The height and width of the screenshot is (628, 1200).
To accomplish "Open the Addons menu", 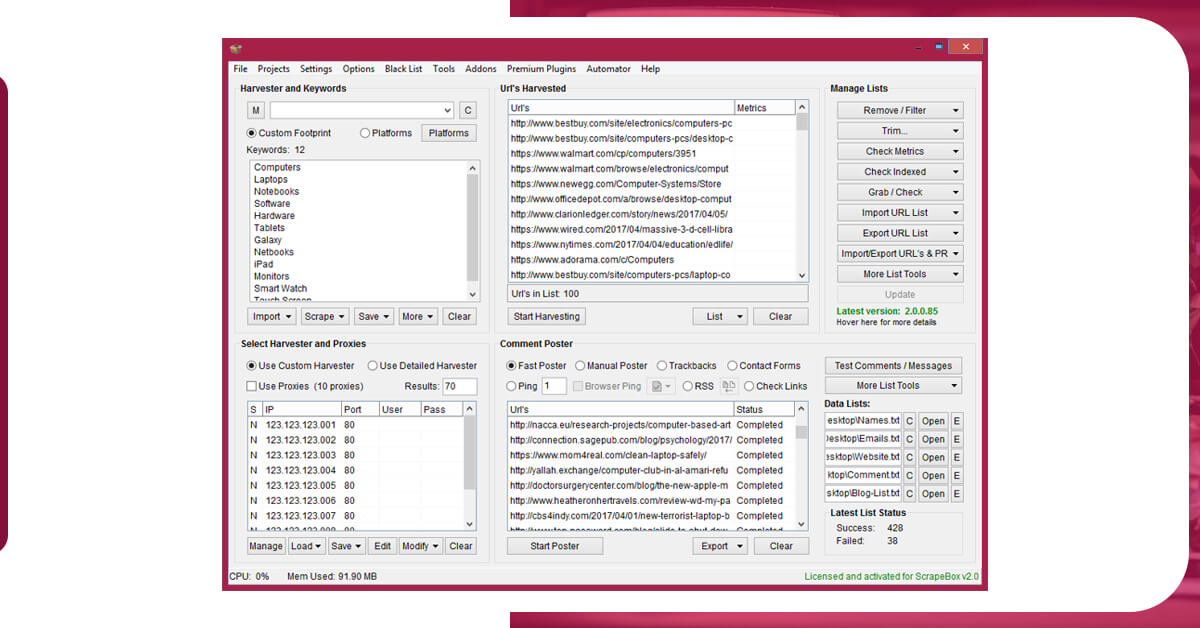I will [x=481, y=69].
